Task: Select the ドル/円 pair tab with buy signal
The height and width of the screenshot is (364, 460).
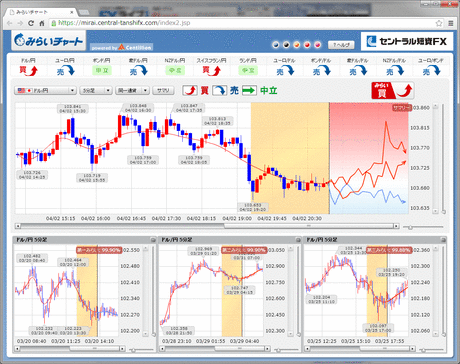Action: [x=28, y=66]
